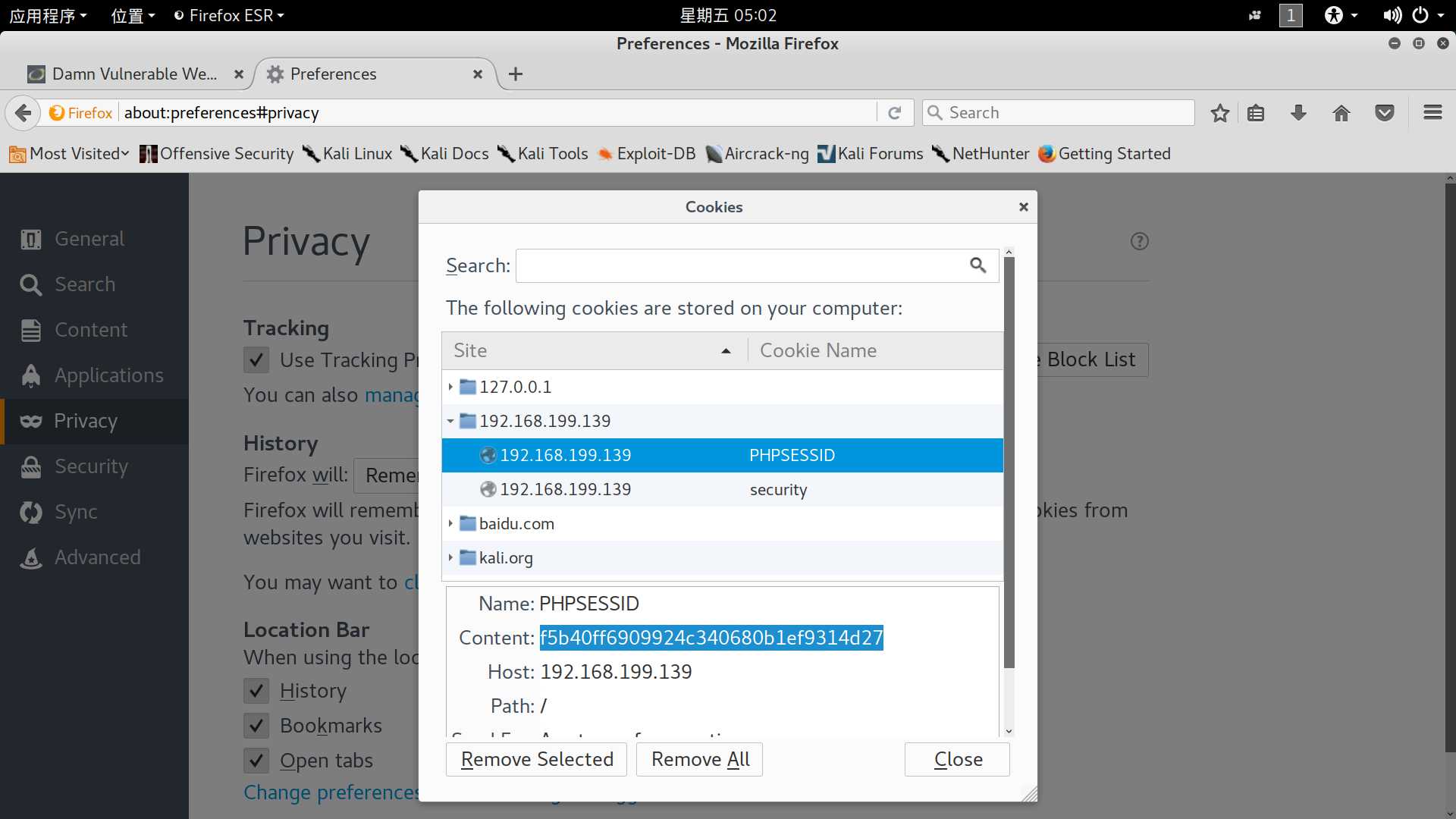Screen dimensions: 1456x819
Task: Expand the baidu.com site tree item
Action: [x=450, y=523]
